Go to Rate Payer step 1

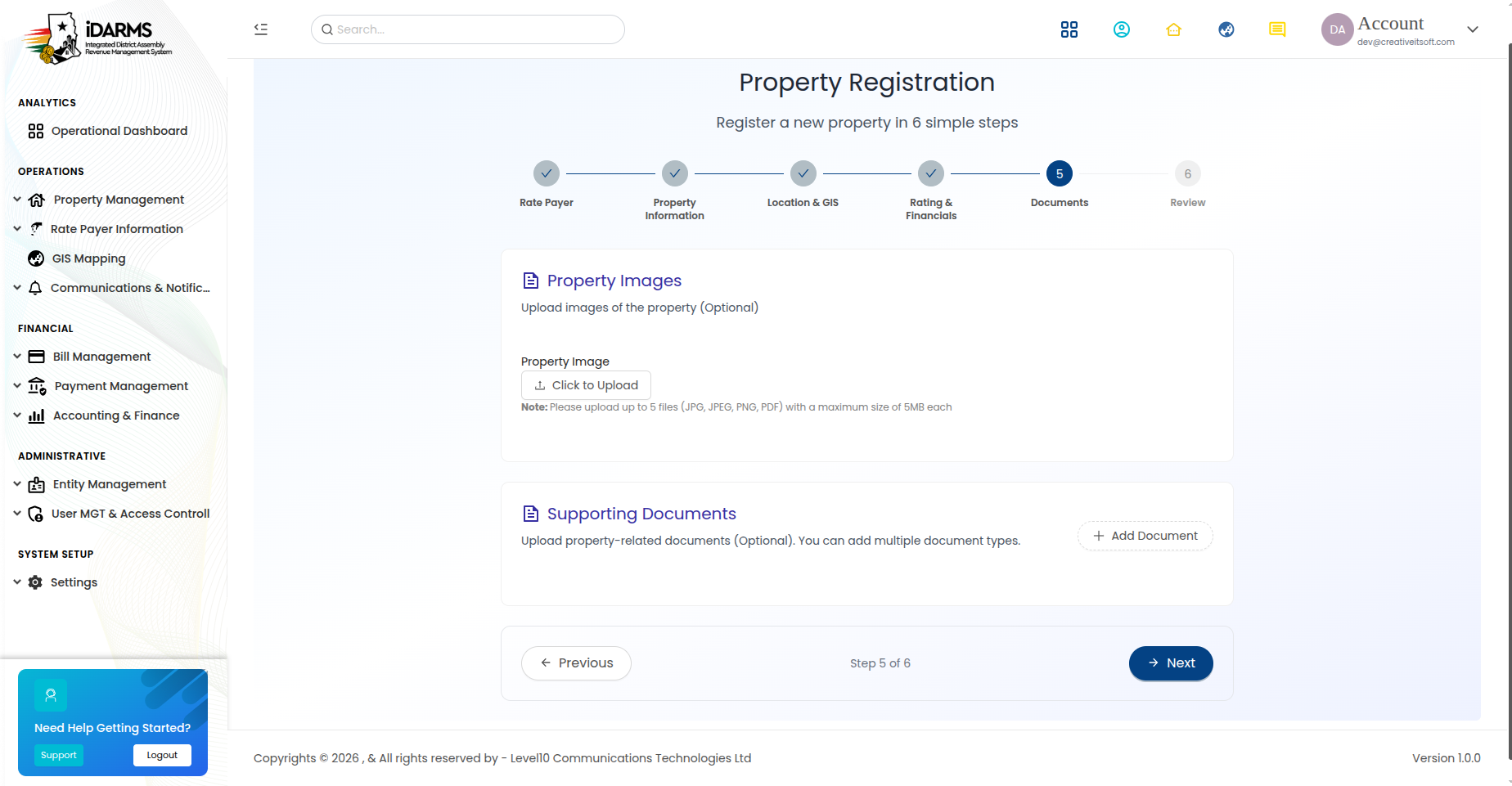click(x=547, y=173)
